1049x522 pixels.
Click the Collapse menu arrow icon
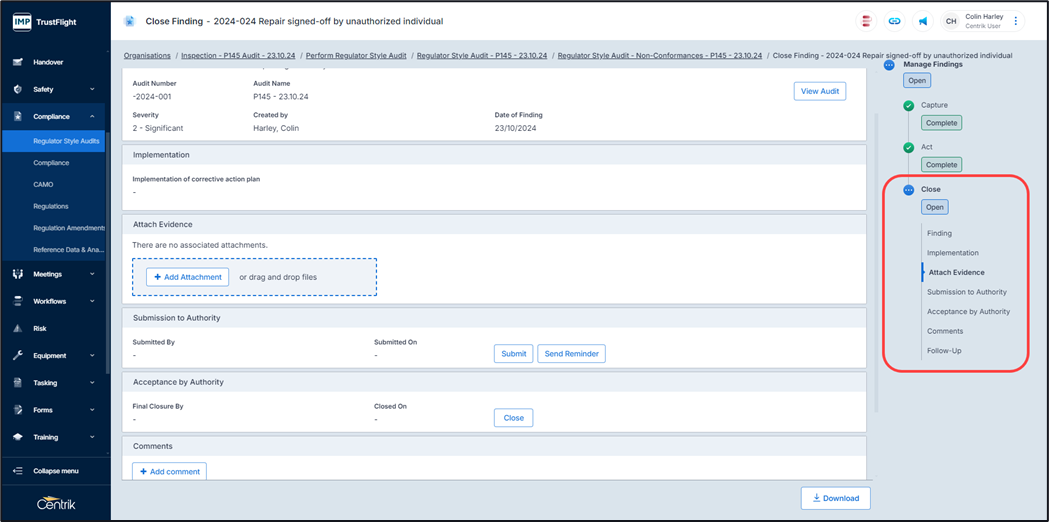point(17,471)
